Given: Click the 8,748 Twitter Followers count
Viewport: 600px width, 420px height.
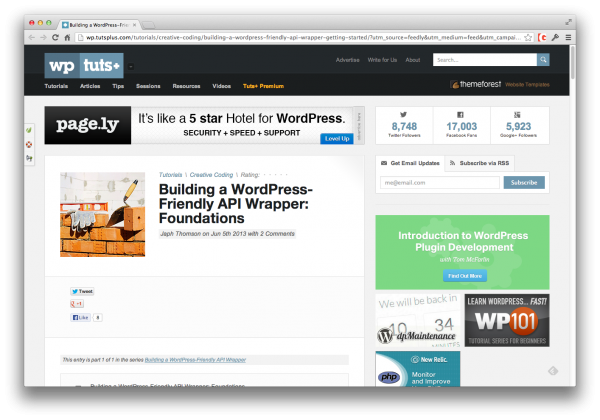Looking at the screenshot, I should 404,126.
